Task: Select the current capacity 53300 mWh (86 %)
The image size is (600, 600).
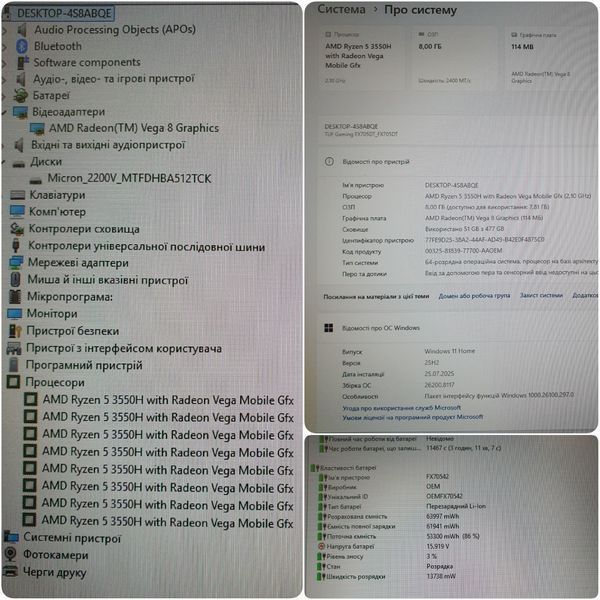Action: coord(453,536)
